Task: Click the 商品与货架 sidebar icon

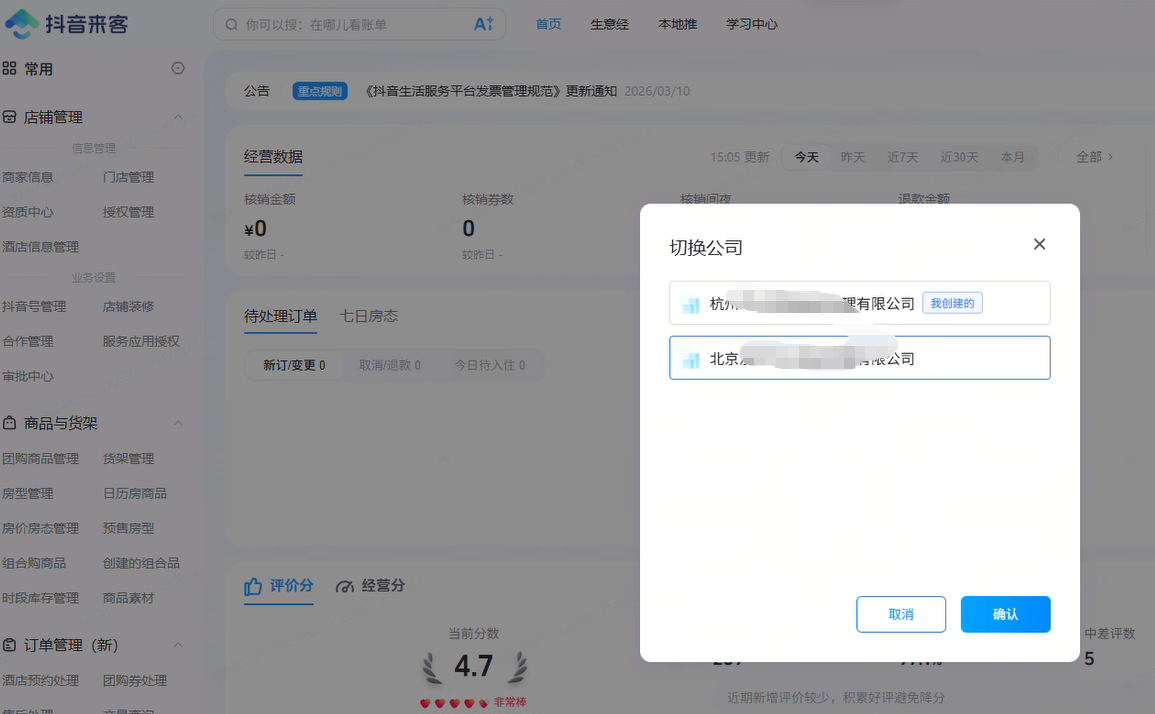Action: [x=12, y=423]
